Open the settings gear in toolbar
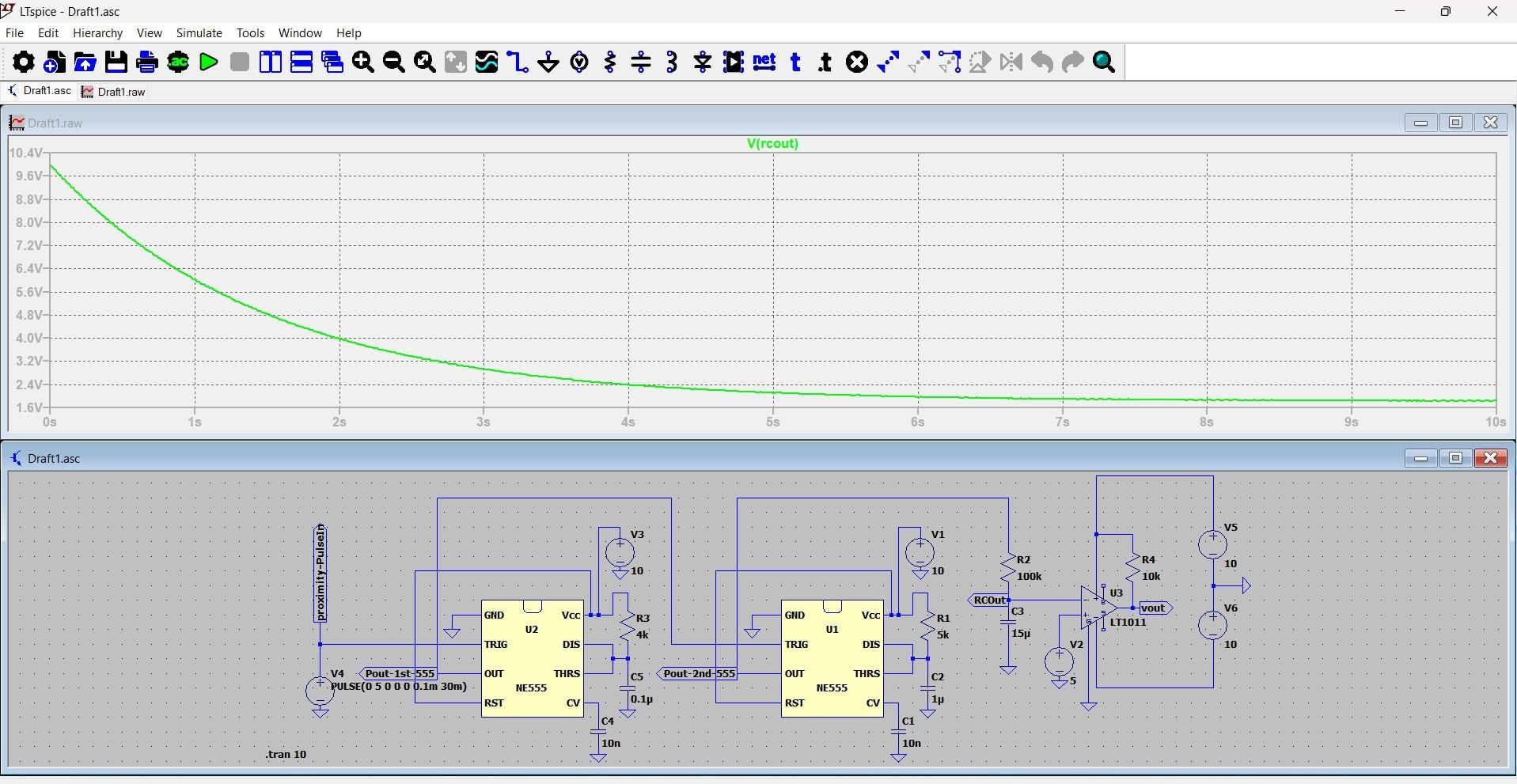This screenshot has width=1517, height=784. [x=23, y=62]
